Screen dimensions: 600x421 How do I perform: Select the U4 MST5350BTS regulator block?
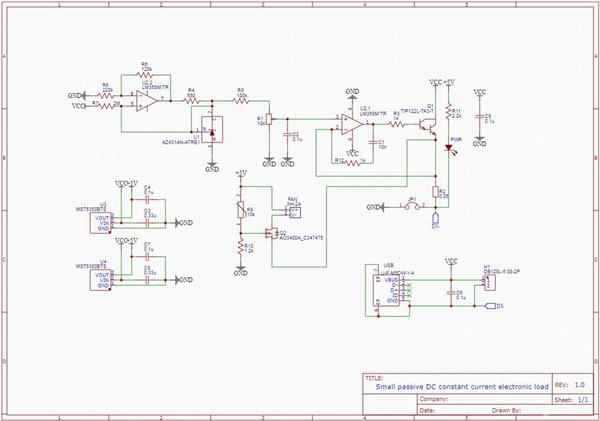click(100, 278)
